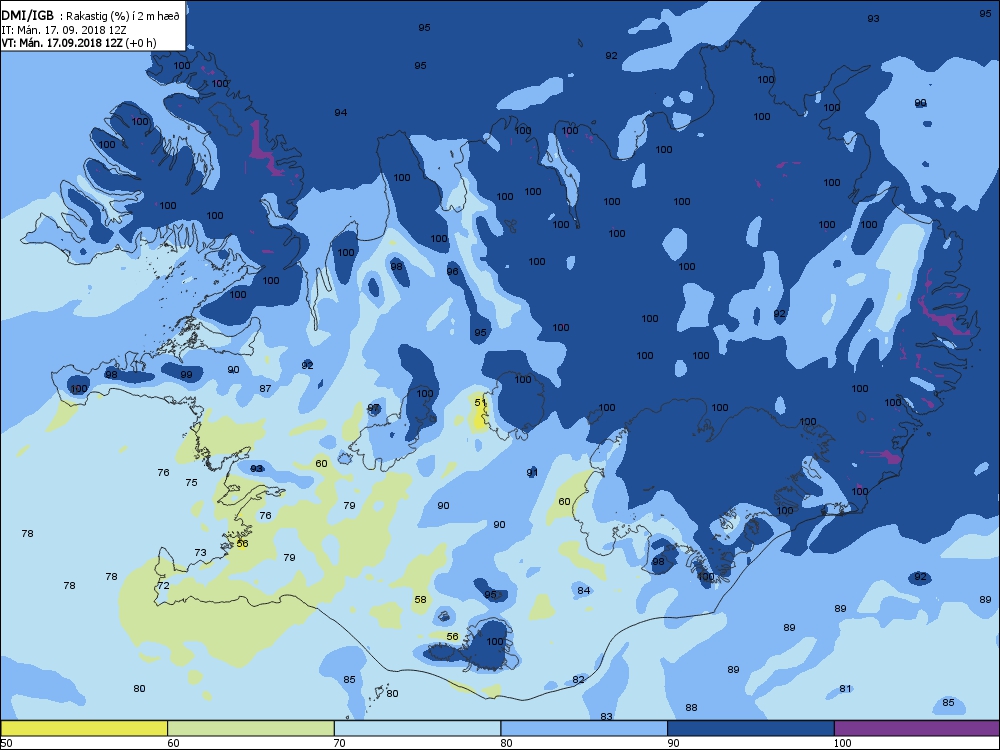
Task: Click the humidity value '94' over the northern sea
Action: [341, 112]
